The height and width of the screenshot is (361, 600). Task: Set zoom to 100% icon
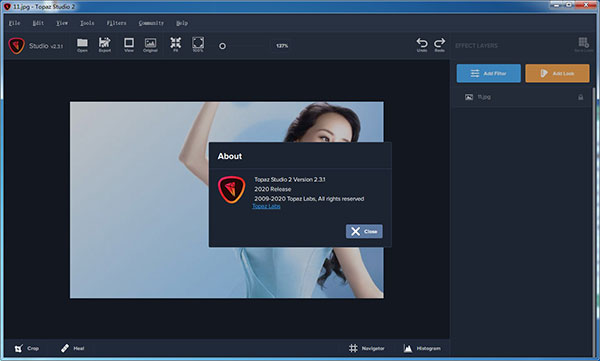198,44
